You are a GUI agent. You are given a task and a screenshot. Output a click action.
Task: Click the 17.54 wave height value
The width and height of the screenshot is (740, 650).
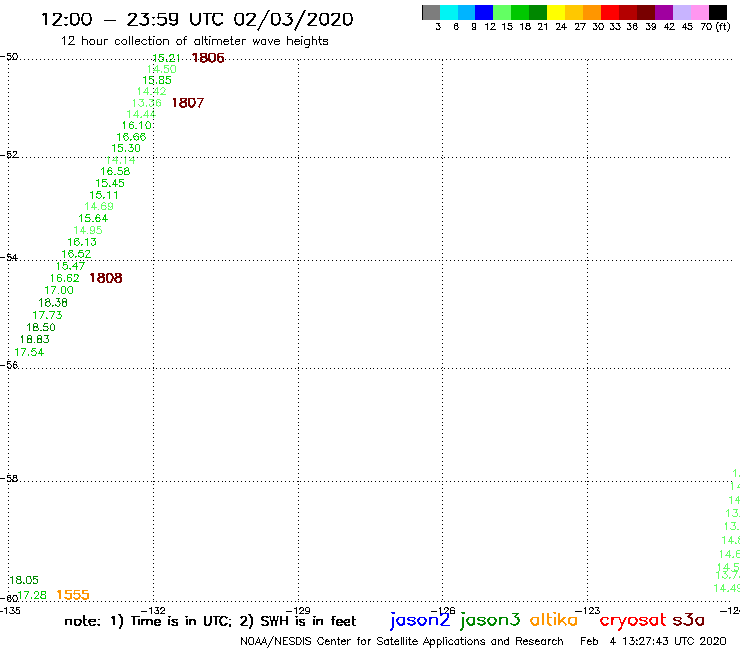(29, 352)
